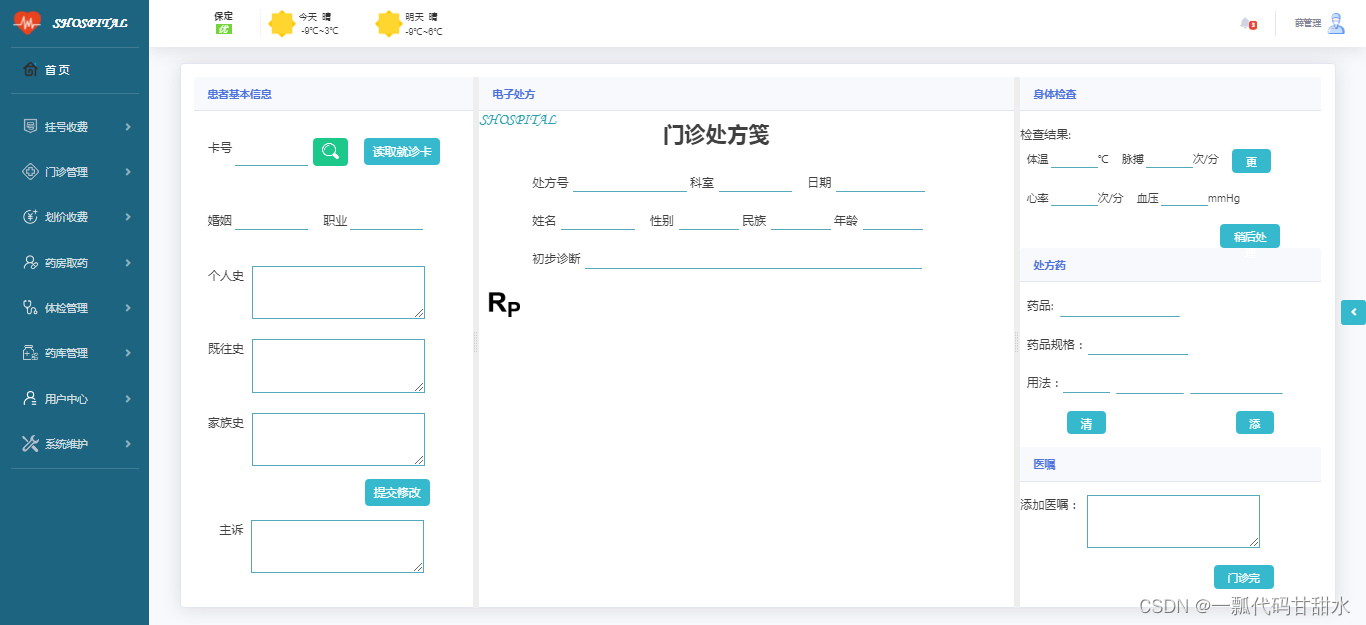Click the 提交修改 submit changes button
Image resolution: width=1366 pixels, height=625 pixels.
(397, 492)
